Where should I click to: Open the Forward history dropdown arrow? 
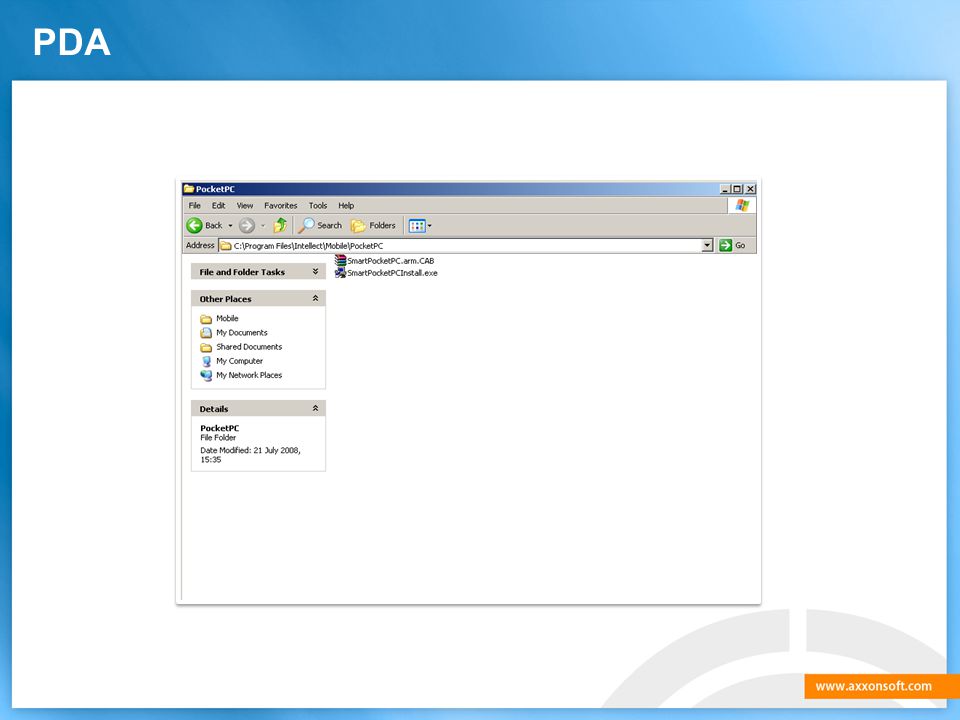point(263,226)
